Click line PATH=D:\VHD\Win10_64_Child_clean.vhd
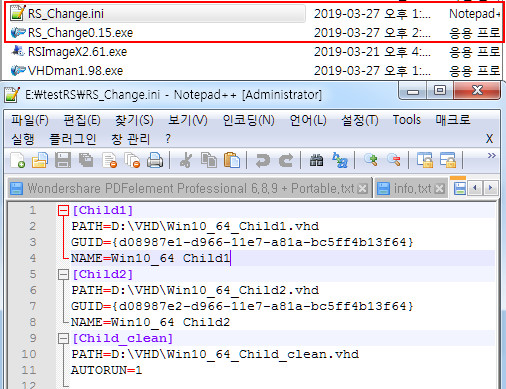 (x=215, y=354)
